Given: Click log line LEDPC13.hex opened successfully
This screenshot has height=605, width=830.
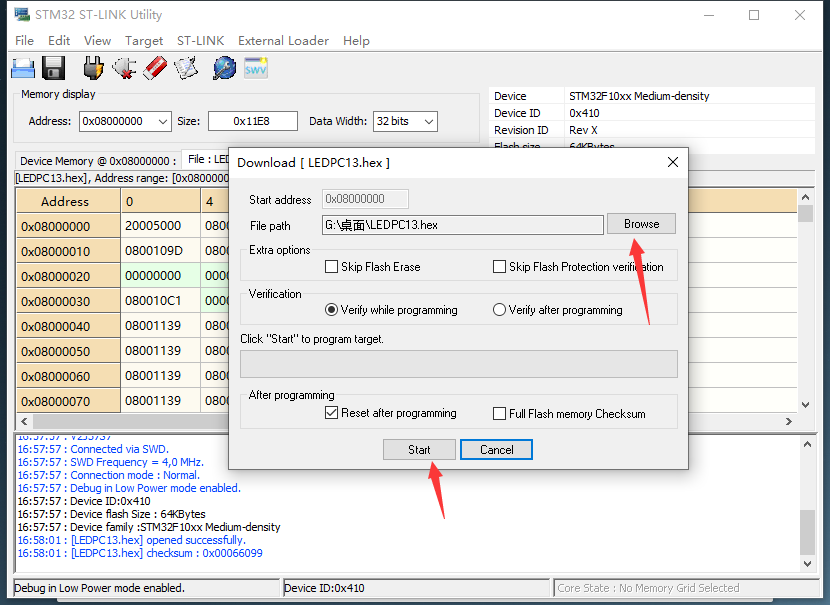Looking at the screenshot, I should click(x=132, y=540).
